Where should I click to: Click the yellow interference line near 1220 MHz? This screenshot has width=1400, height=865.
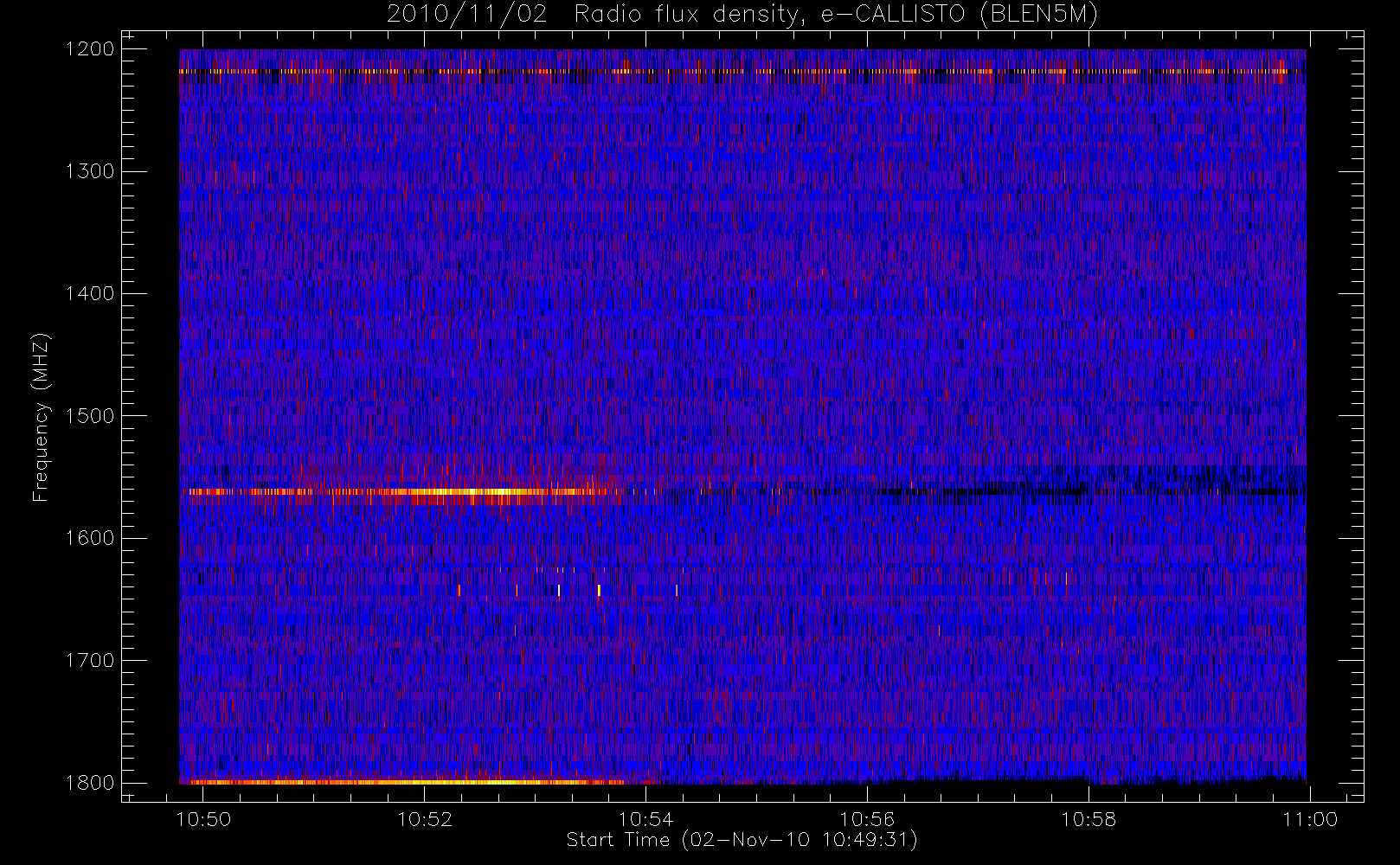734,72
